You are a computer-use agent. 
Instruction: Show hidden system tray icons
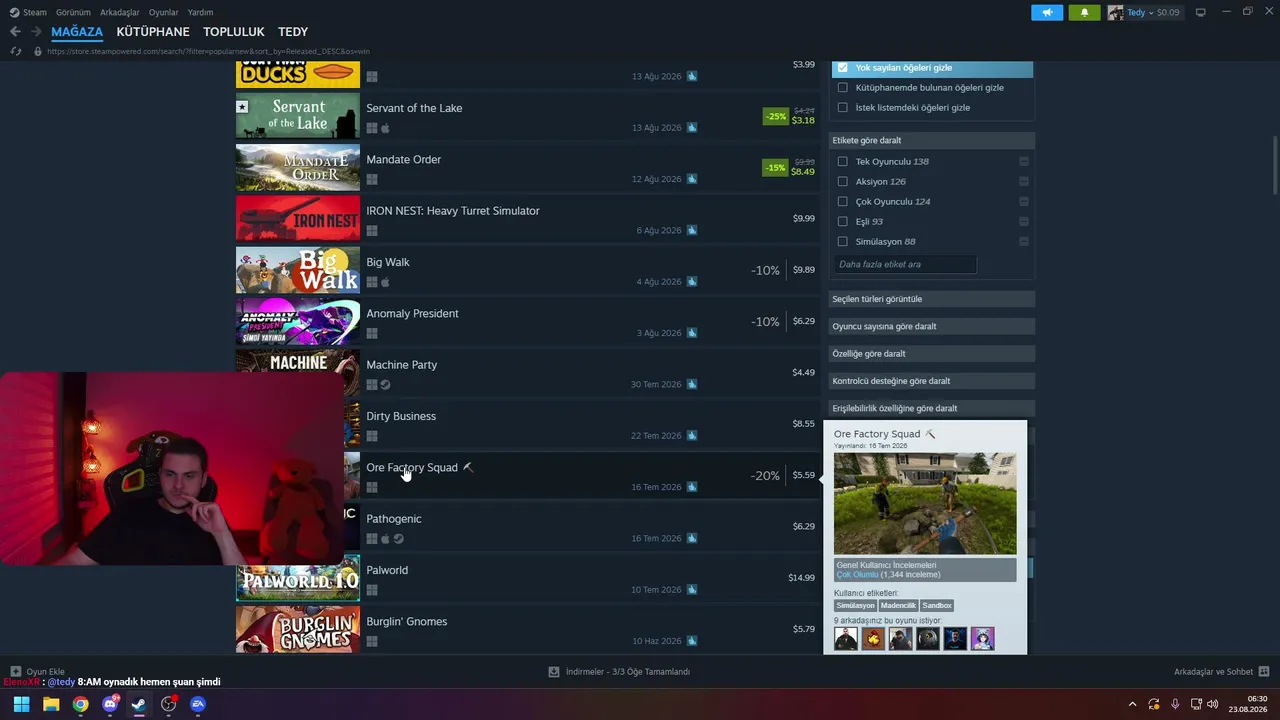point(1132,704)
